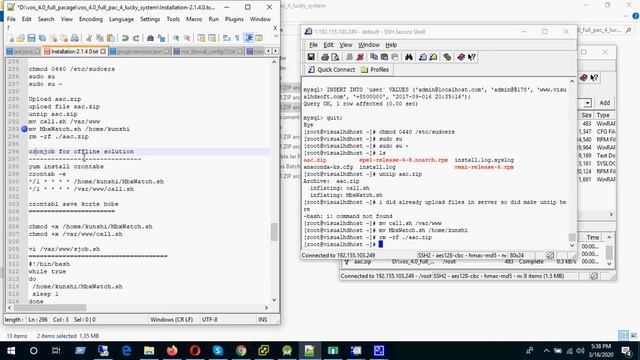Image resolution: width=640 pixels, height=360 pixels.
Task: Open Opera browser from the taskbar
Action: (195, 351)
